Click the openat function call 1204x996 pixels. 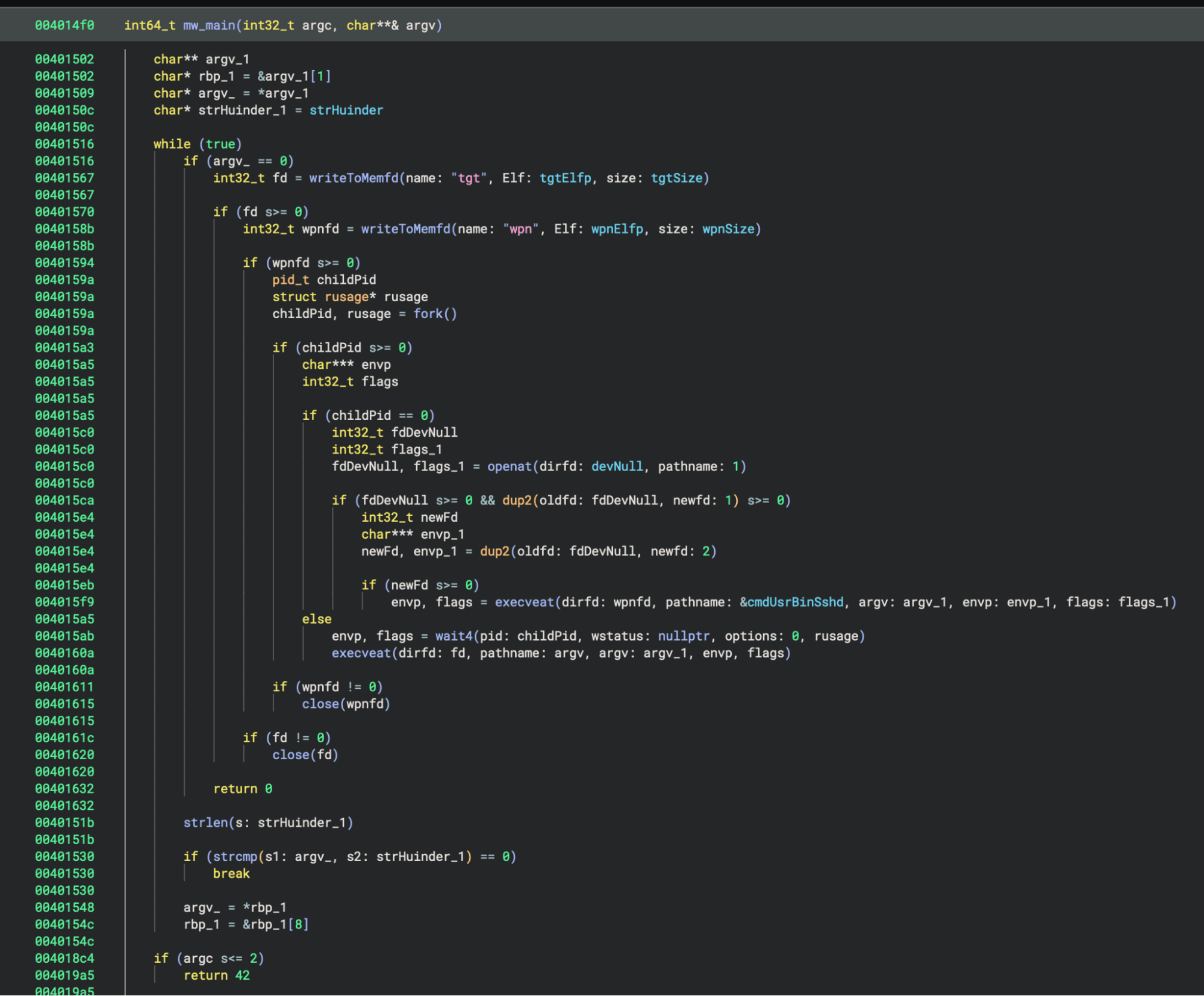509,466
